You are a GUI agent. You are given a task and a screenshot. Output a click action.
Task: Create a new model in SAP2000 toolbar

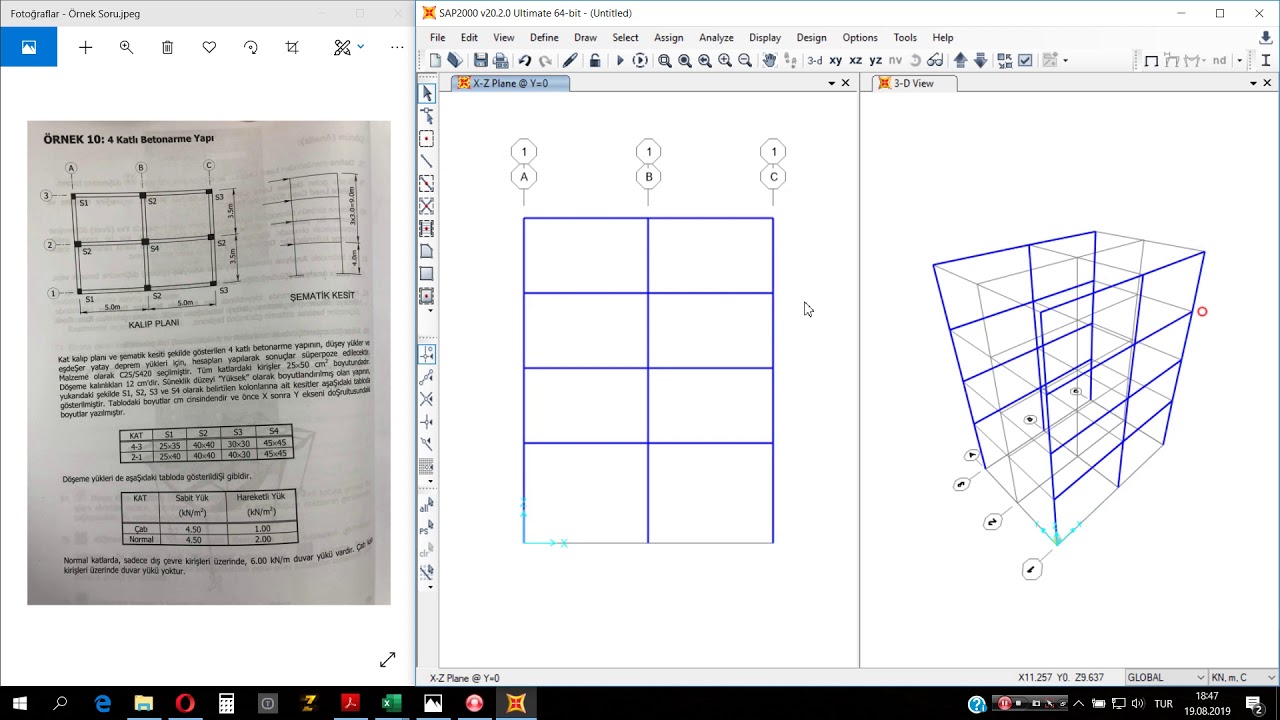(x=435, y=61)
